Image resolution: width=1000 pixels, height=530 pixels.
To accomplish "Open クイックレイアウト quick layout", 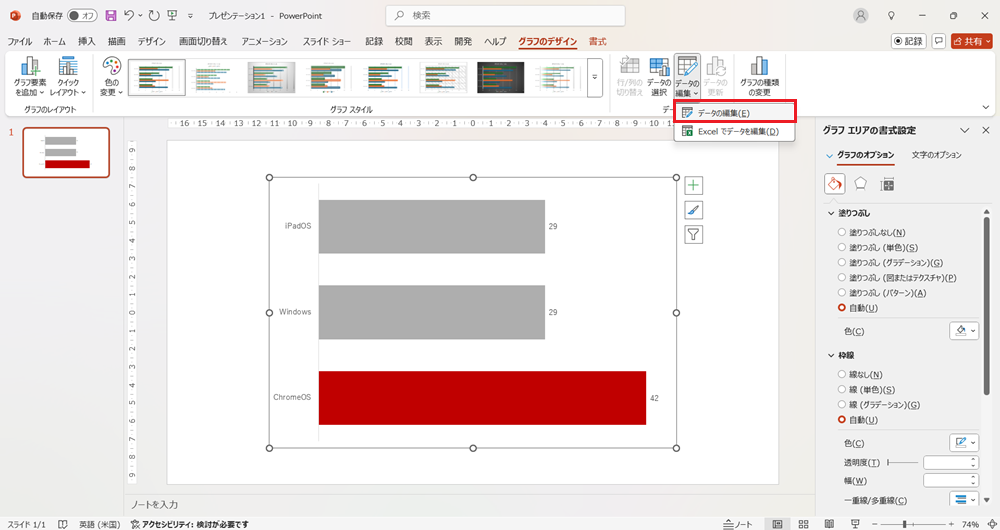I will point(68,77).
